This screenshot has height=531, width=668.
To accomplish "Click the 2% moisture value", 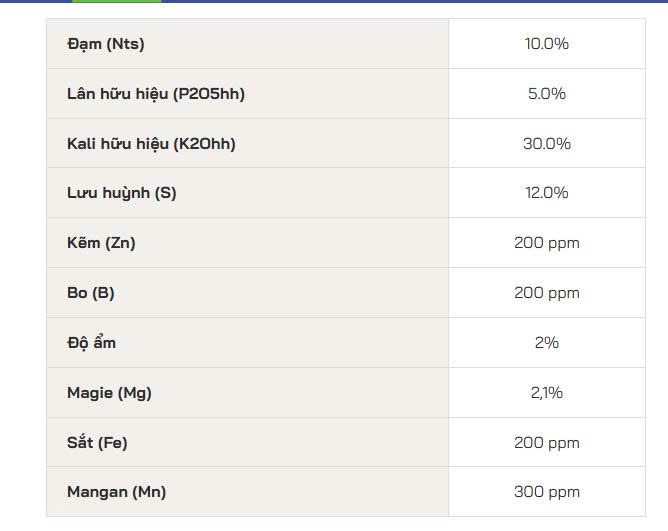I will (547, 343).
